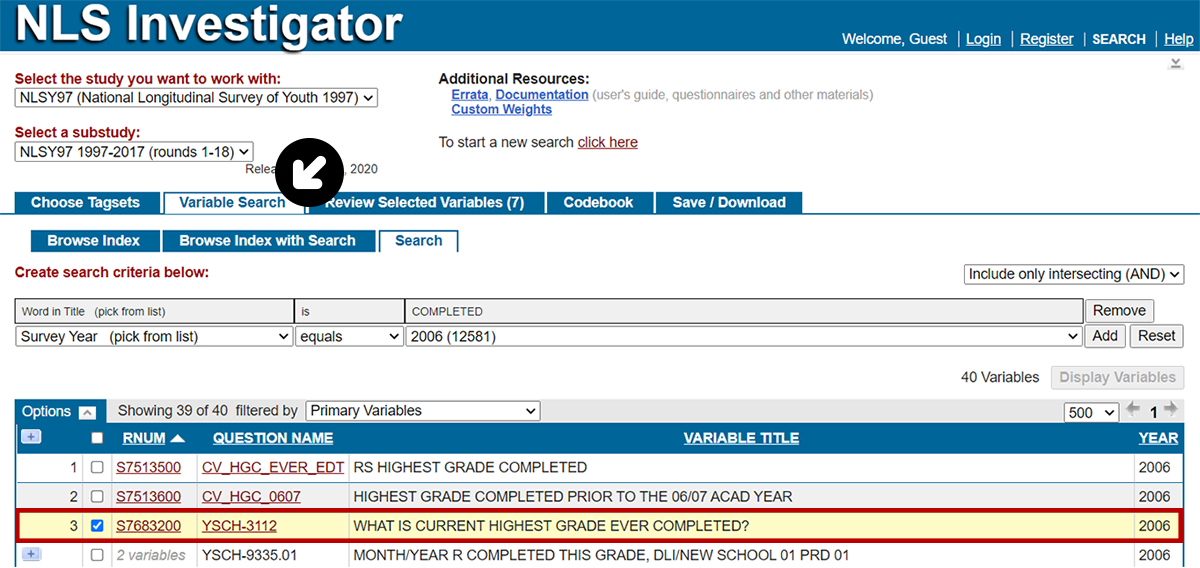Viewport: 1200px width, 568px height.
Task: Open the 500 rows-per-page dropdown
Action: [1092, 412]
